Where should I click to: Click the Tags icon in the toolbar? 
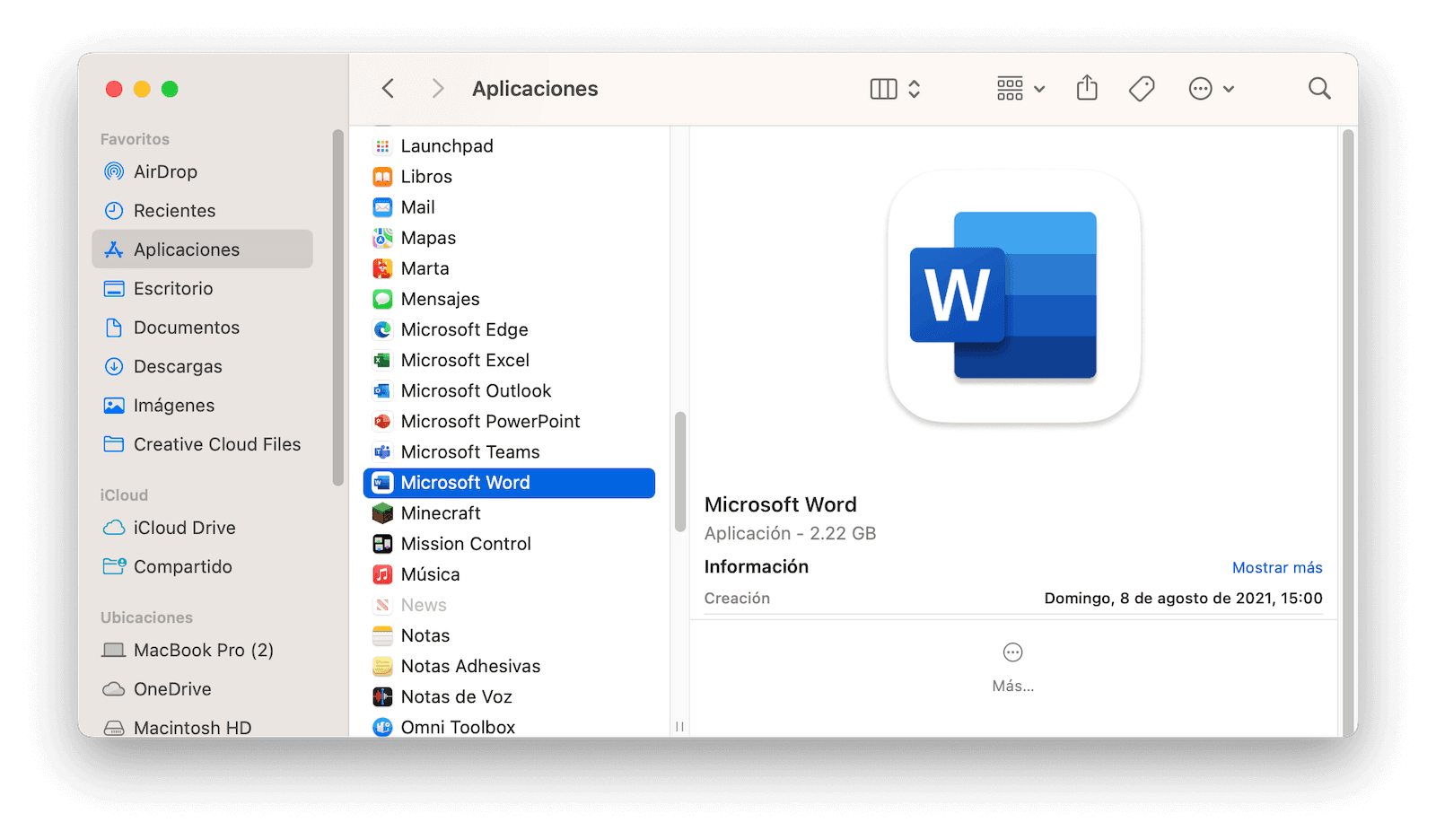pos(1141,88)
